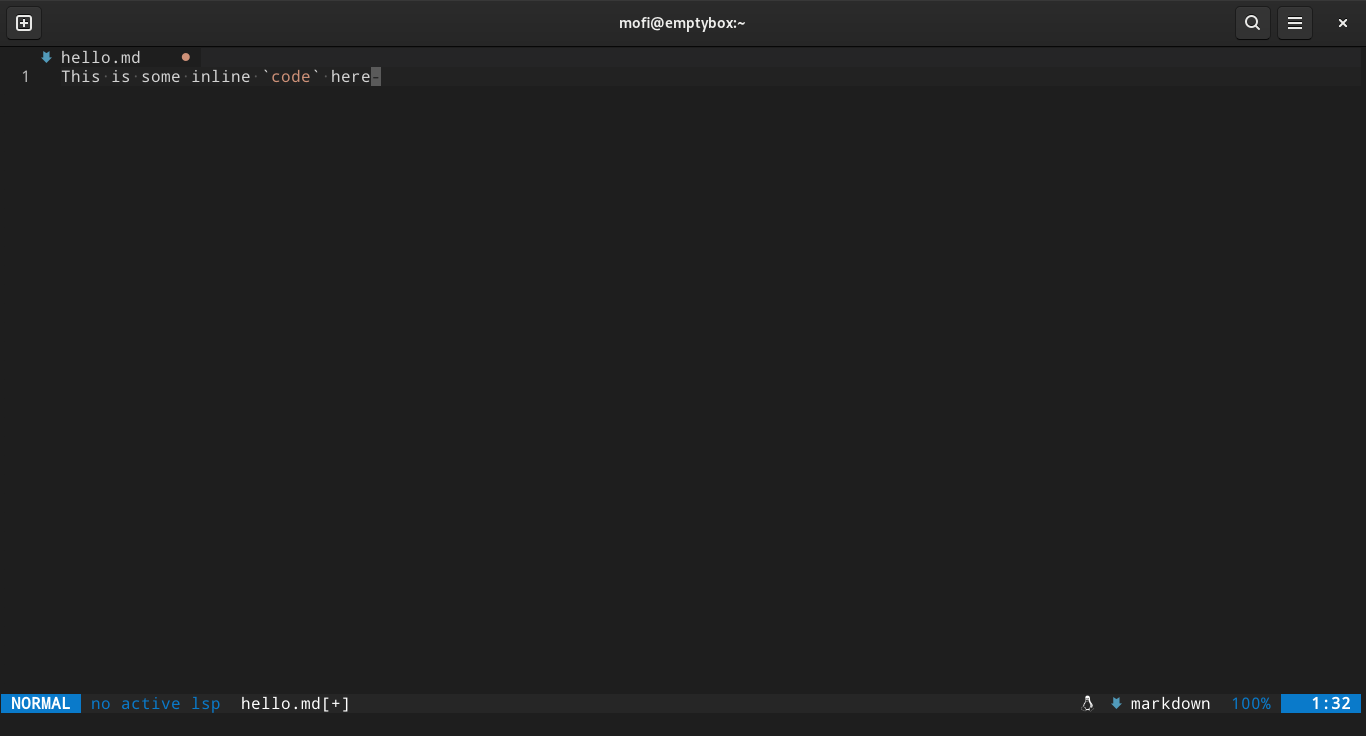1366x736 pixels.
Task: Click the 'markdown' language label in the status bar
Action: (x=1170, y=703)
